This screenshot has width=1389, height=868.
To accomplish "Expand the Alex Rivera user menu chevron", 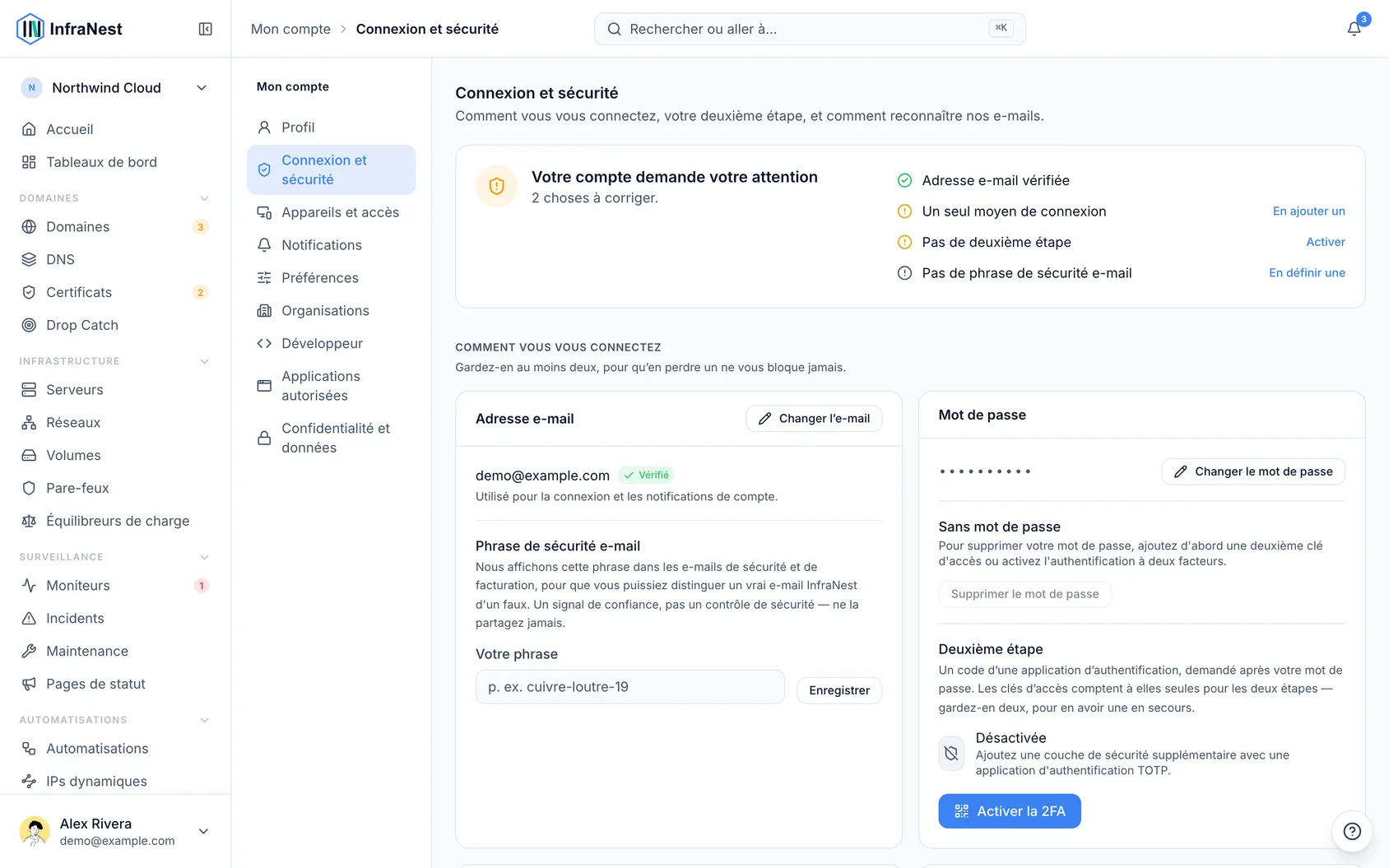I will (x=203, y=831).
